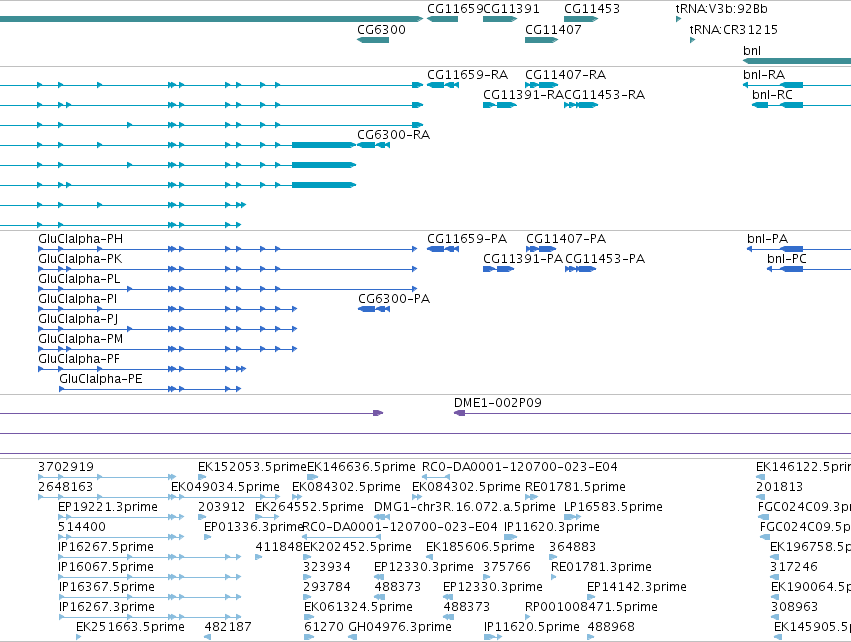Click the CG6300-PA protein label
This screenshot has width=851, height=642.
pos(394,298)
